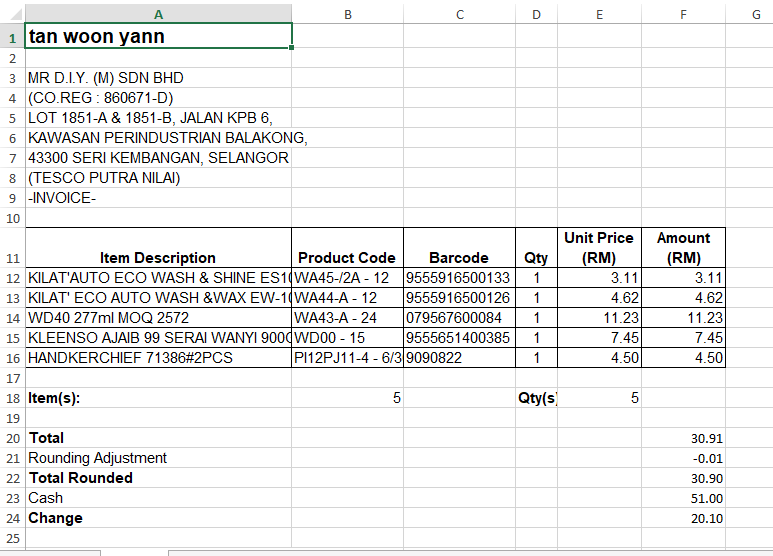This screenshot has height=556, width=773.
Task: Click product code WA44-A - 12
Action: [348, 298]
